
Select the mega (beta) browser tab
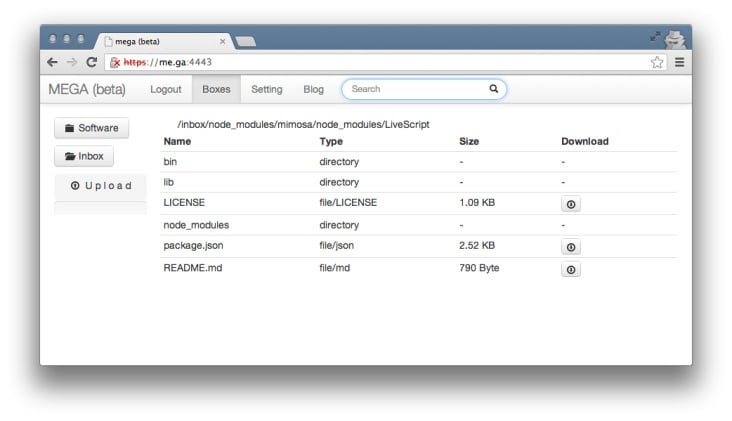tap(163, 42)
